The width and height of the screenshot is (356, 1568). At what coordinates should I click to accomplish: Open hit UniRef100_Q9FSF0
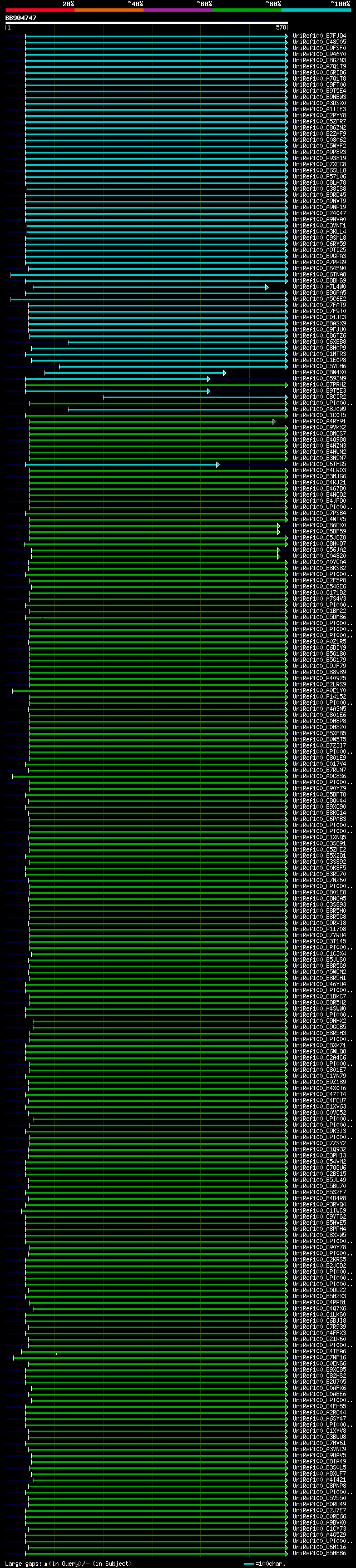(x=319, y=48)
